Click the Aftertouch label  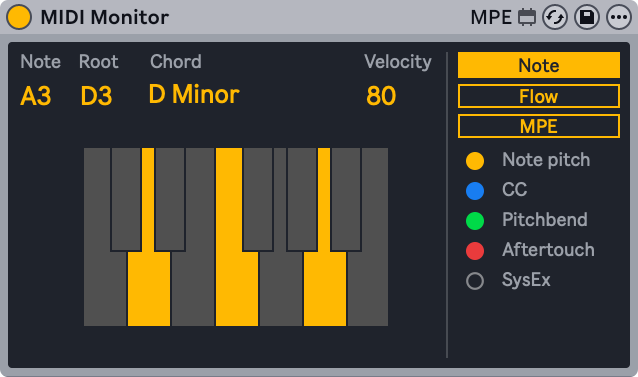point(548,250)
